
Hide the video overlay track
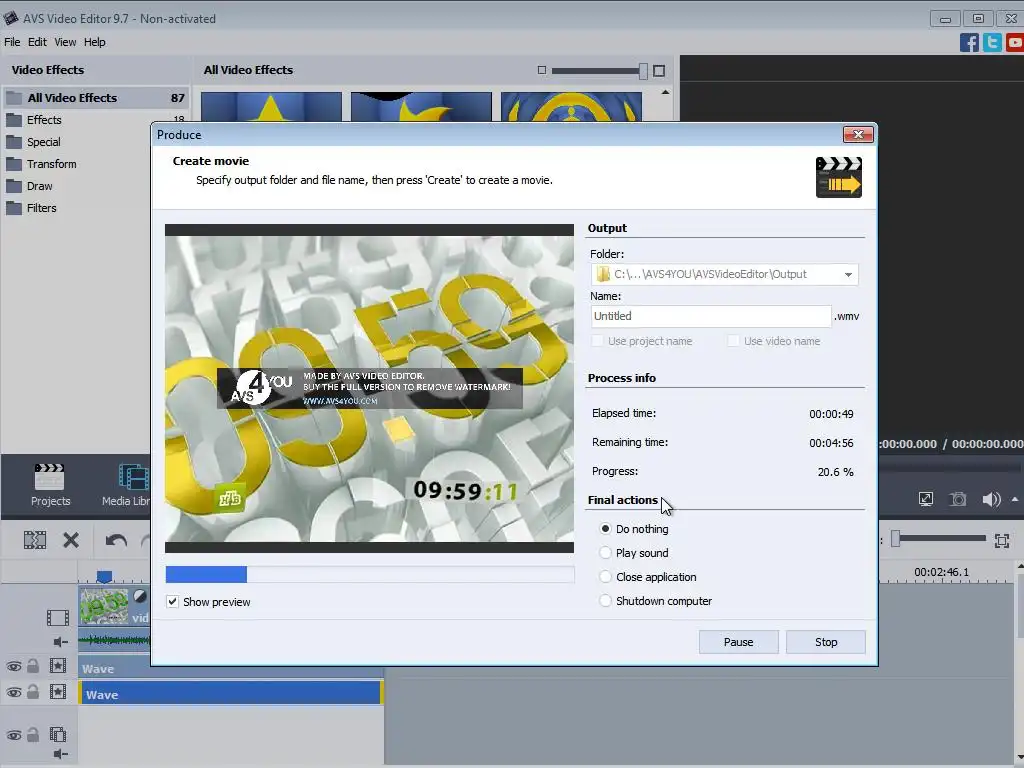click(x=14, y=735)
